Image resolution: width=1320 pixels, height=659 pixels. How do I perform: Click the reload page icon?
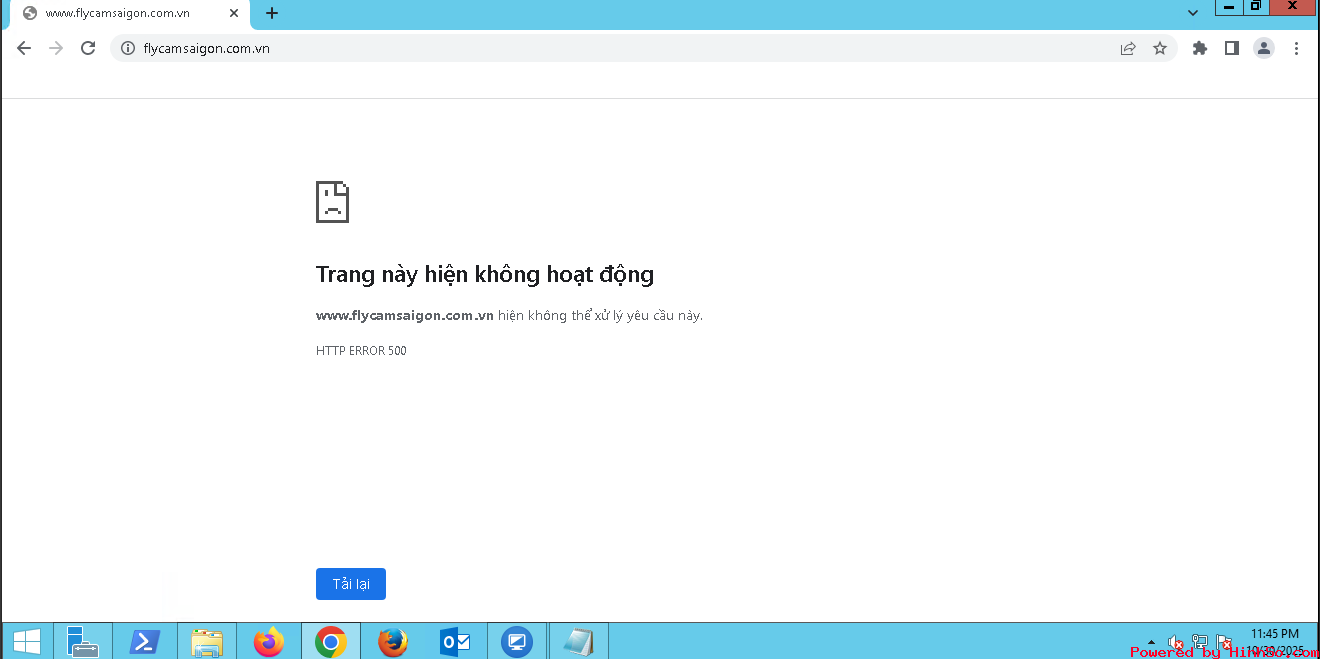point(88,48)
